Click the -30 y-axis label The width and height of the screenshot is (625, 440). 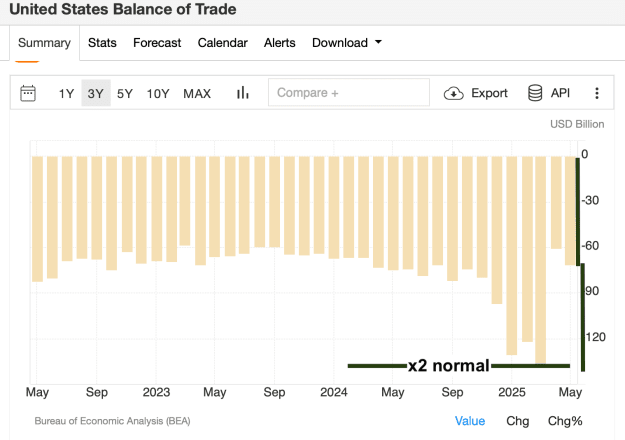[590, 200]
